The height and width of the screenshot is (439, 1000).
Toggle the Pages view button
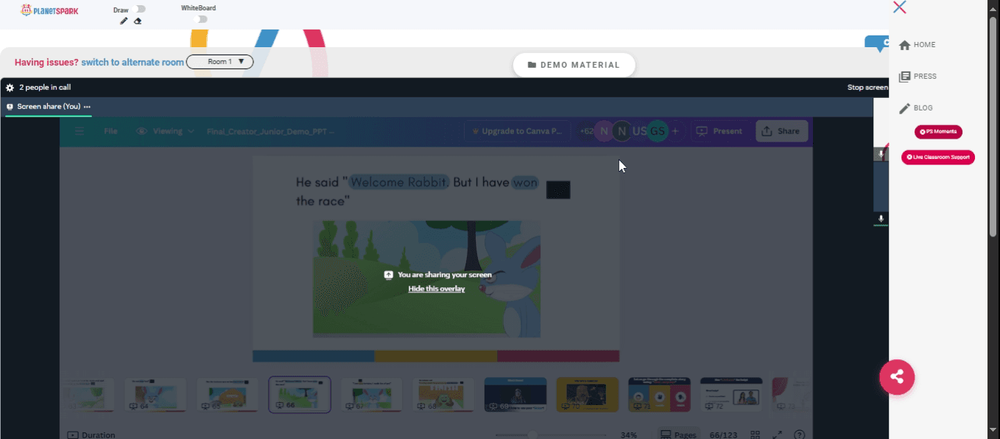point(679,435)
